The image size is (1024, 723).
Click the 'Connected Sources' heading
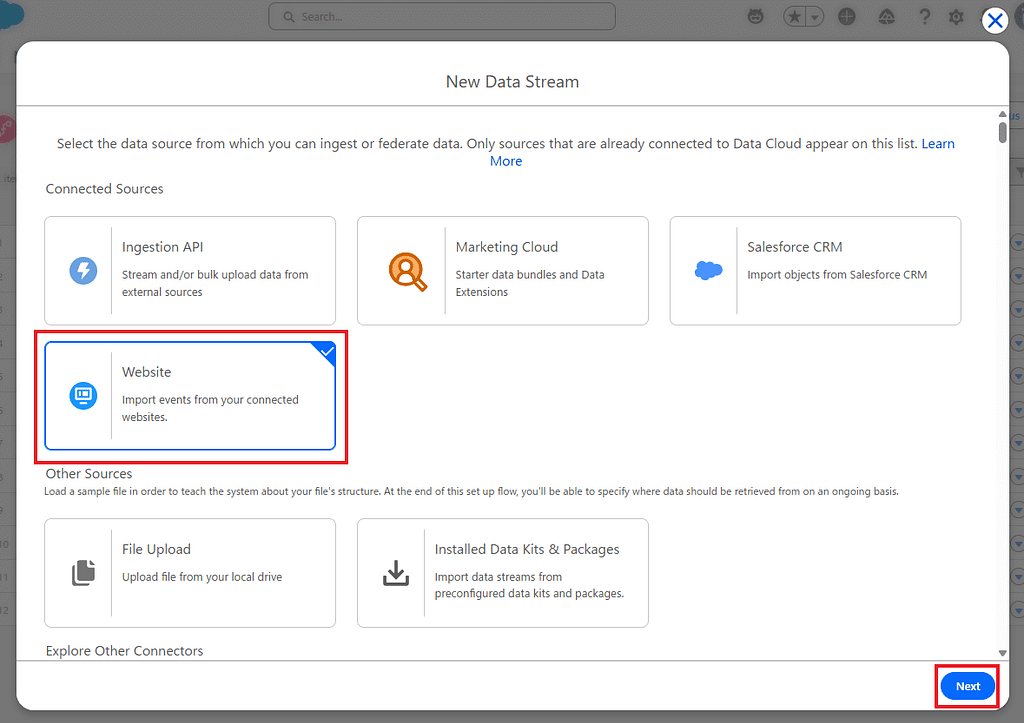click(x=104, y=189)
